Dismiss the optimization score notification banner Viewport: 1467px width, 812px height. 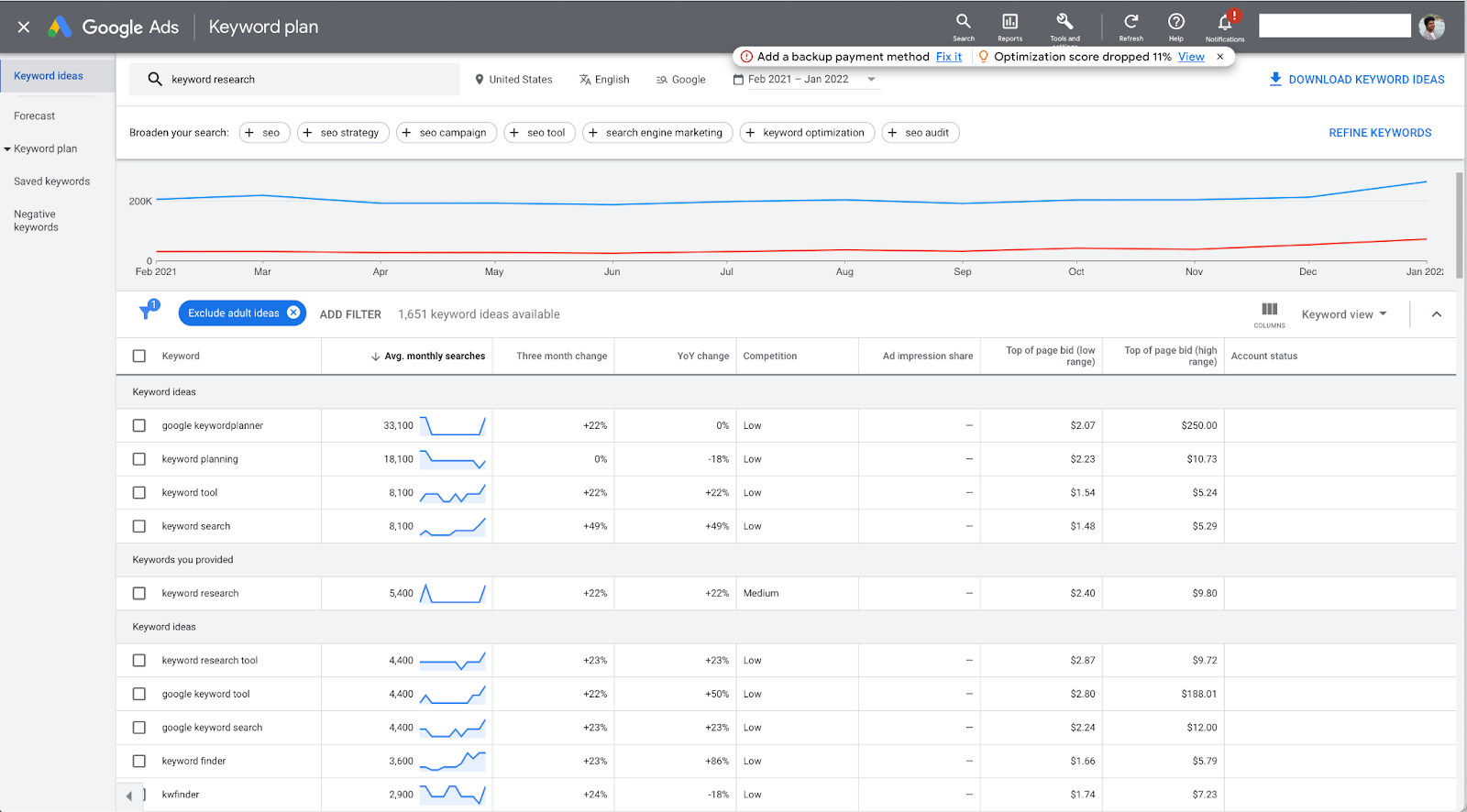pos(1220,57)
